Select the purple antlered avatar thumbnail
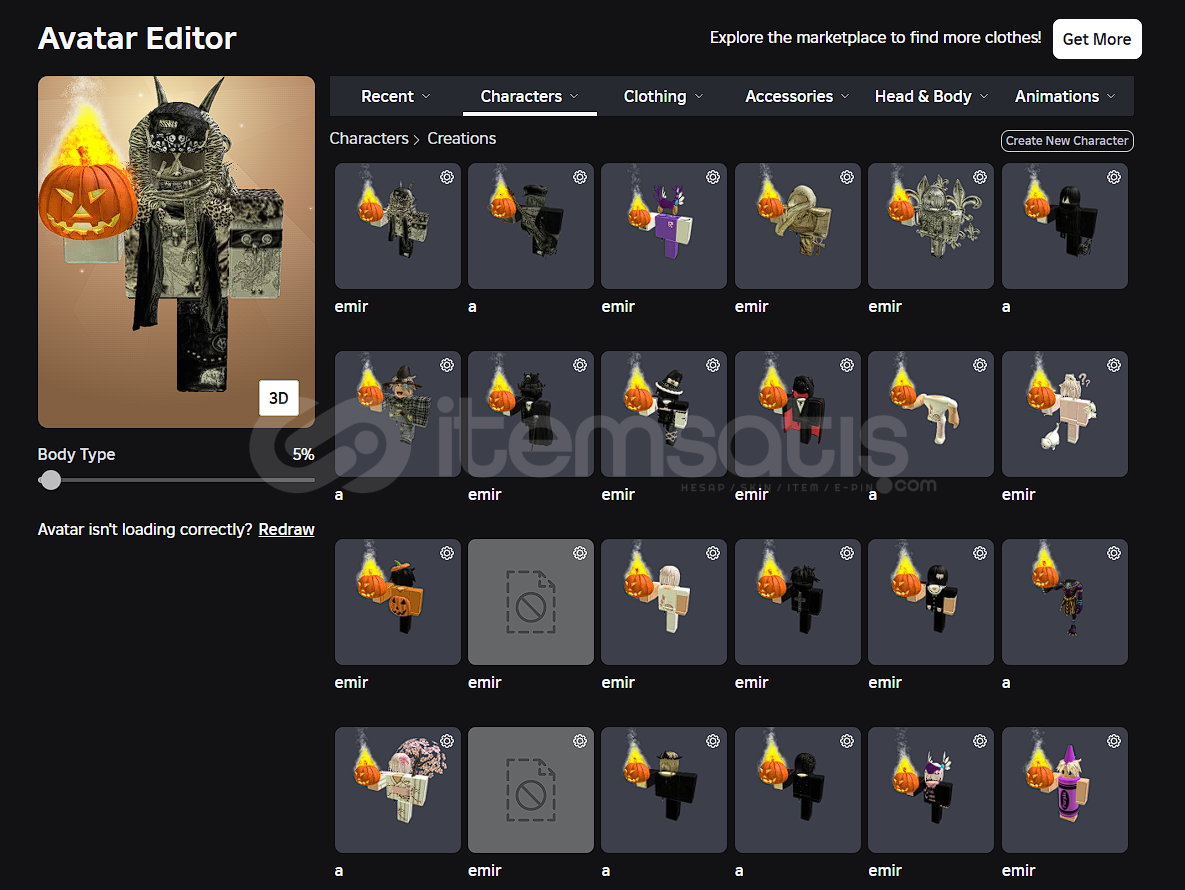 pyautogui.click(x=664, y=226)
